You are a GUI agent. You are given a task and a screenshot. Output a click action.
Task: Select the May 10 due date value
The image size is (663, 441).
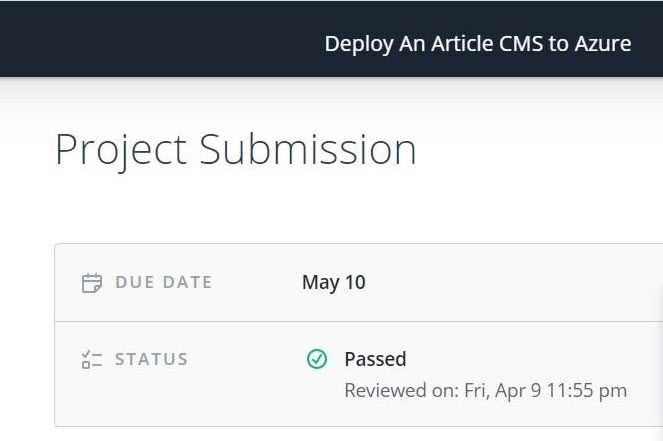click(334, 283)
